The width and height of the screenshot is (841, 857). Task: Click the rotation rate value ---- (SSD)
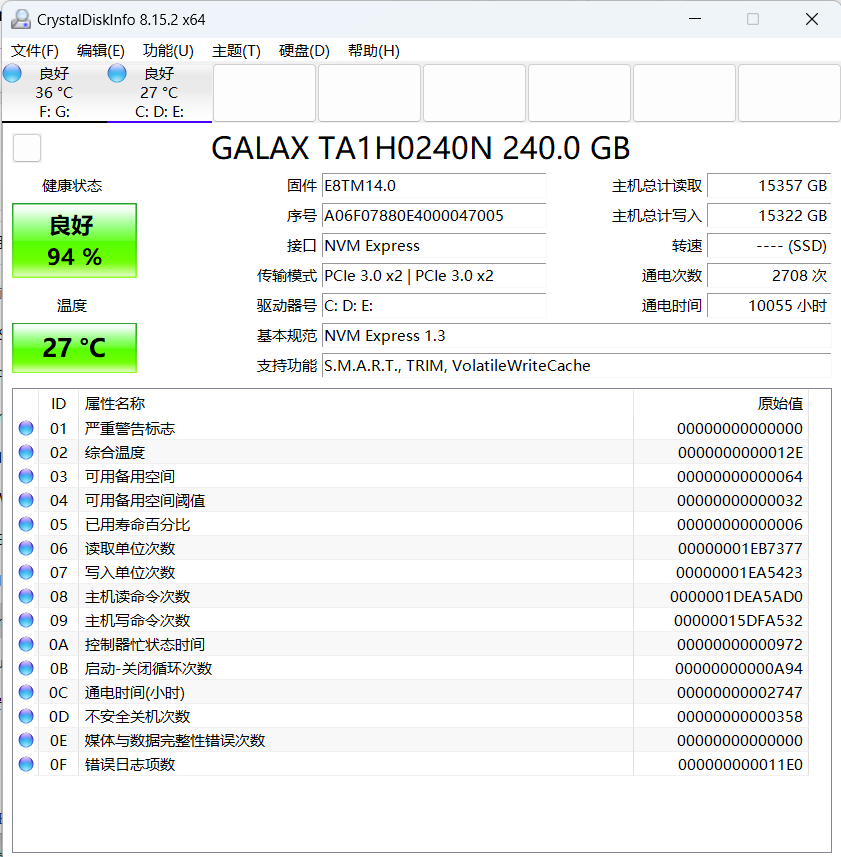(x=769, y=246)
